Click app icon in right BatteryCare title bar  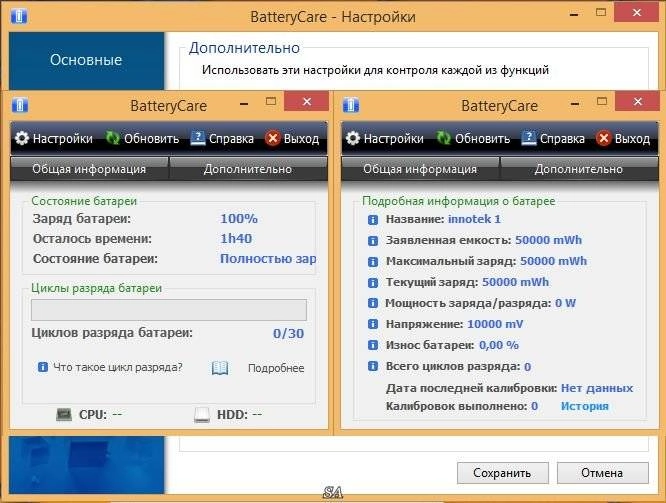tap(351, 105)
